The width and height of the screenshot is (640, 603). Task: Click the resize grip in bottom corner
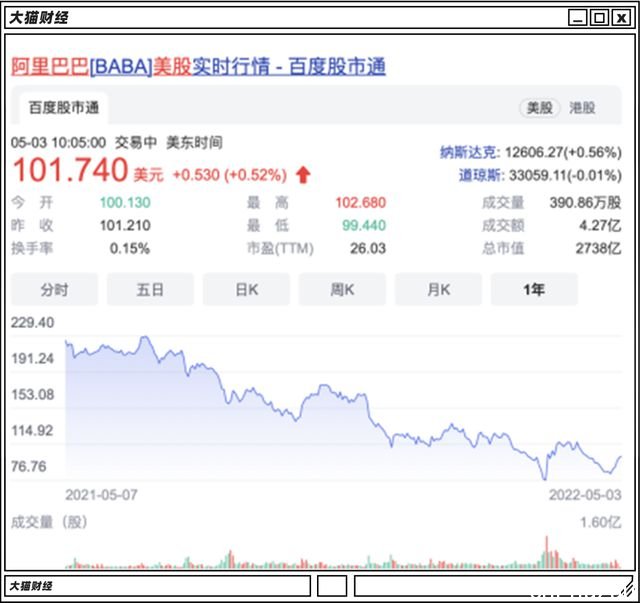point(627,590)
